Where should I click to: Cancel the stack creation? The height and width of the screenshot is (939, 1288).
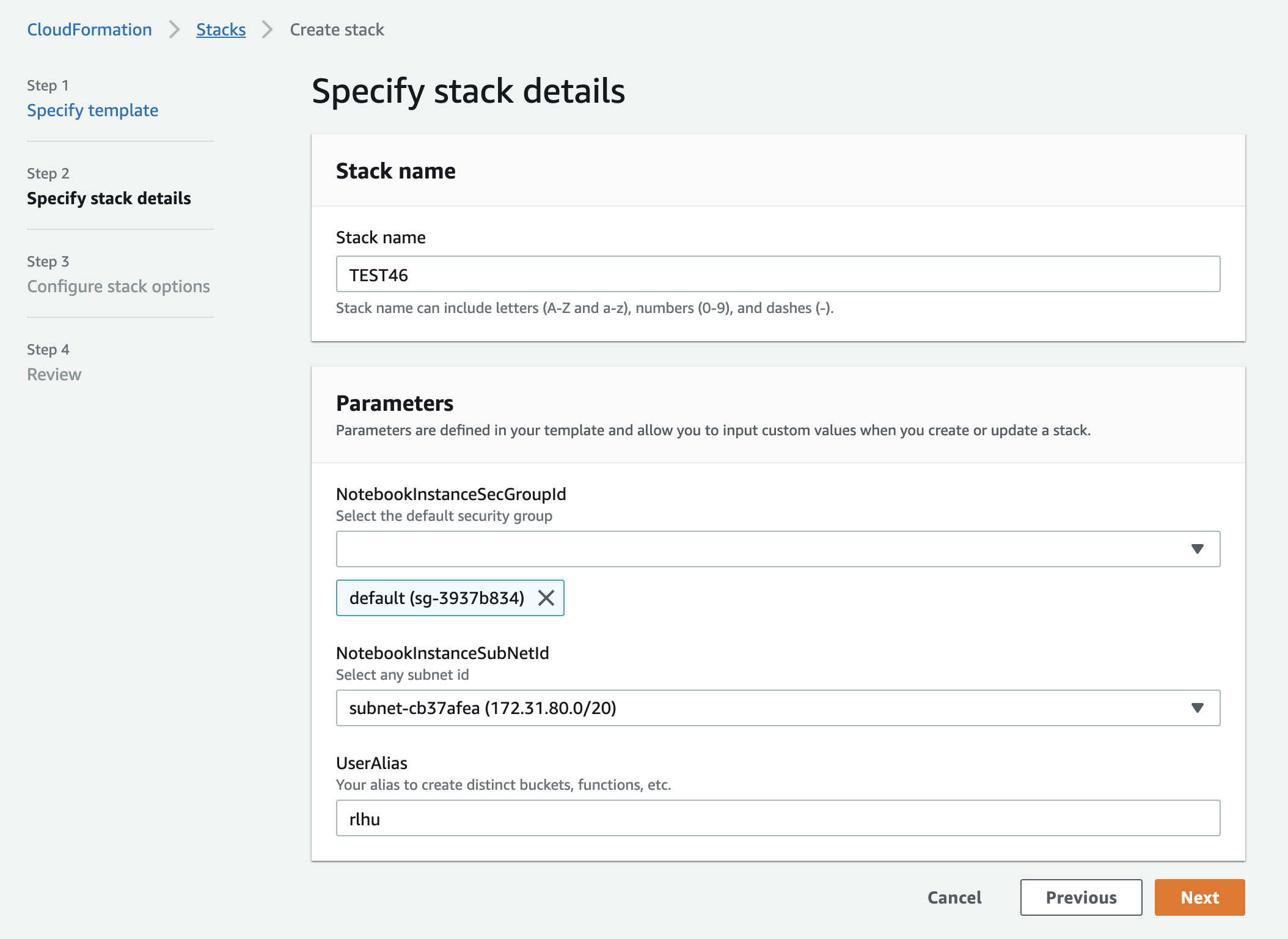[x=954, y=897]
